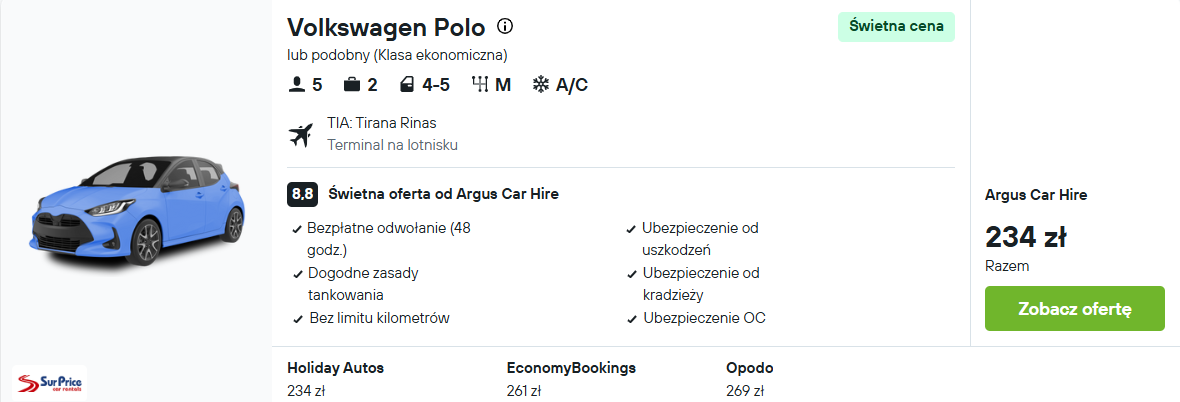Click the Świetna cena badge
The image size is (1180, 402).
click(896, 26)
